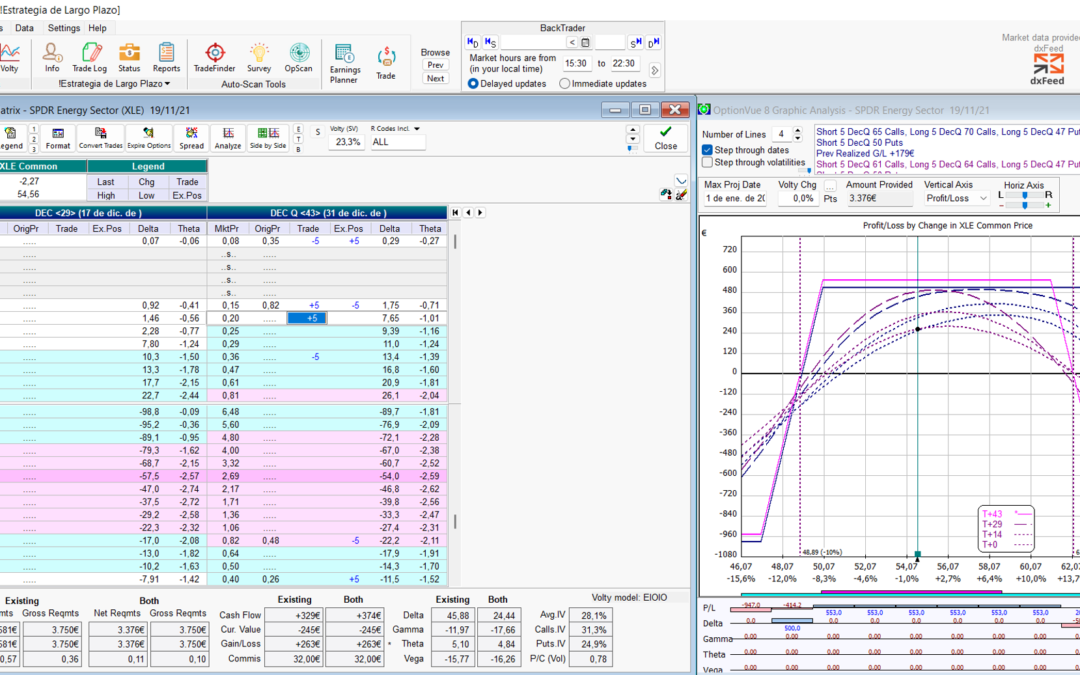Open the Settings menu
This screenshot has width=1080, height=675.
(64, 28)
